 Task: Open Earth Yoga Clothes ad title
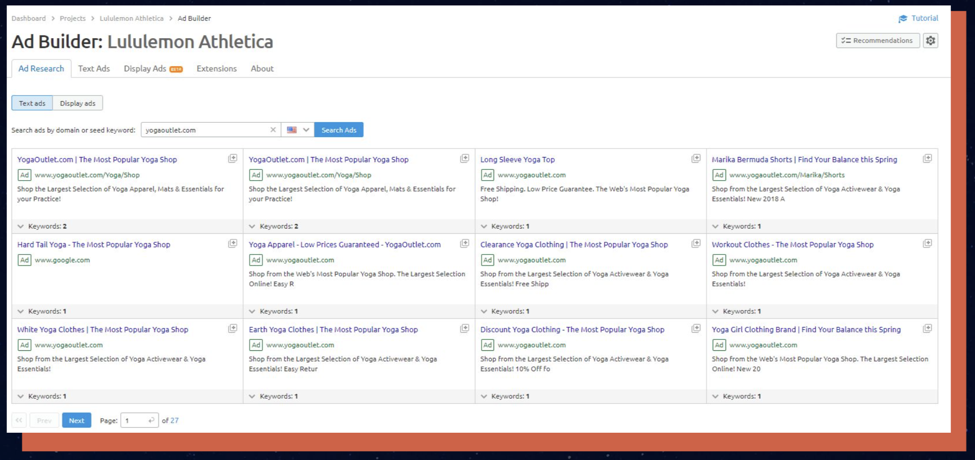[x=333, y=329]
